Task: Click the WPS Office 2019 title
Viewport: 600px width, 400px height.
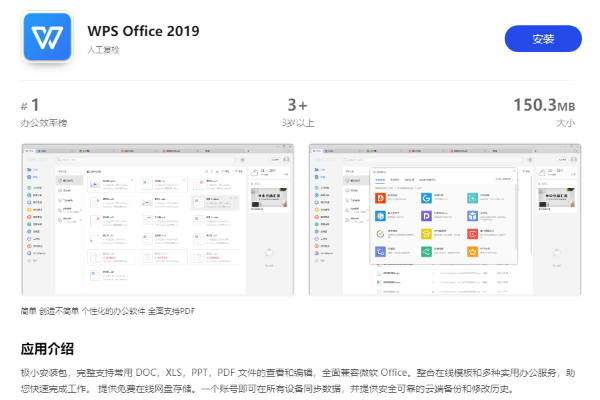Action: [x=143, y=31]
